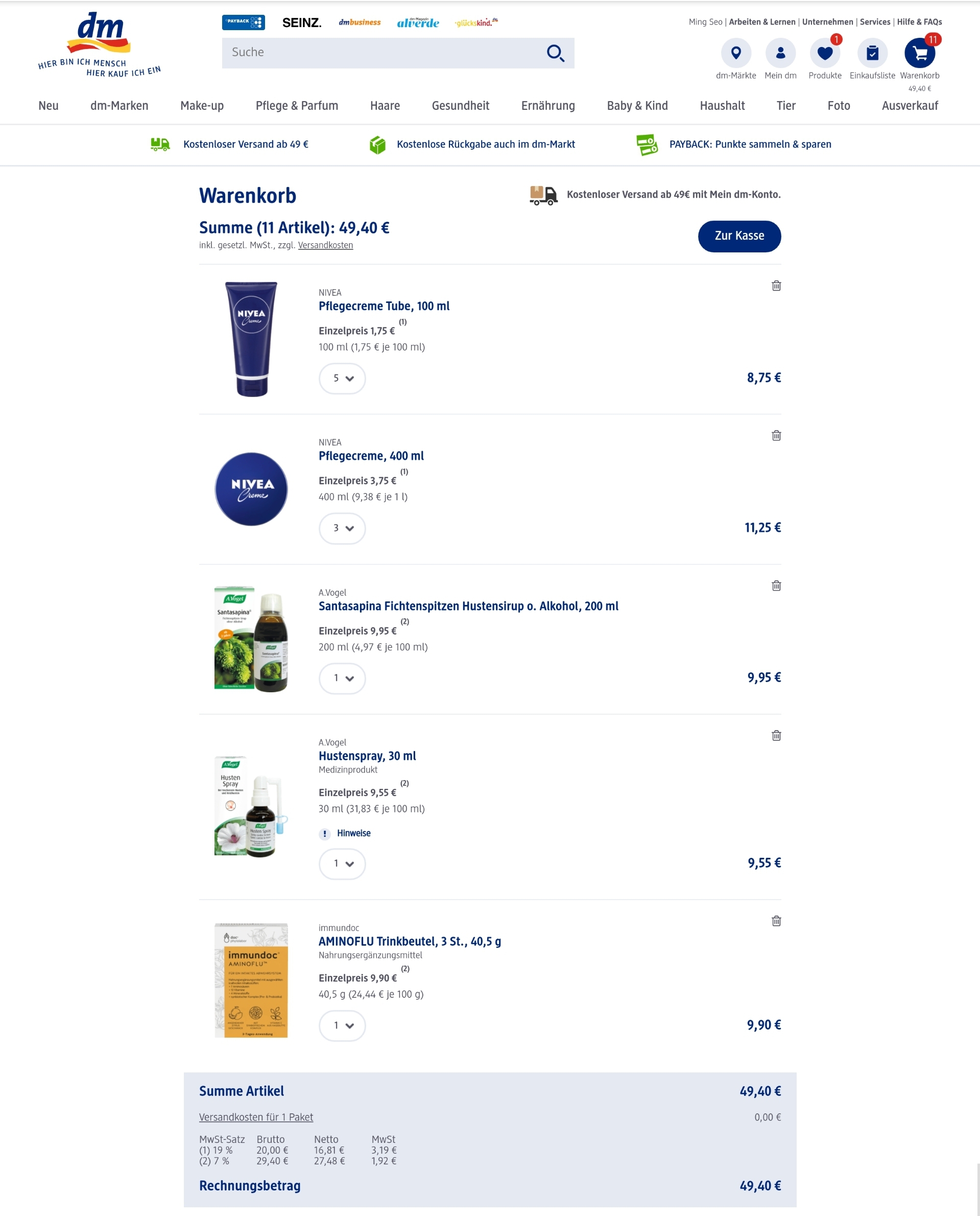Screen dimensions: 980x1216
Task: Open the Mein dm account icon
Action: click(780, 53)
